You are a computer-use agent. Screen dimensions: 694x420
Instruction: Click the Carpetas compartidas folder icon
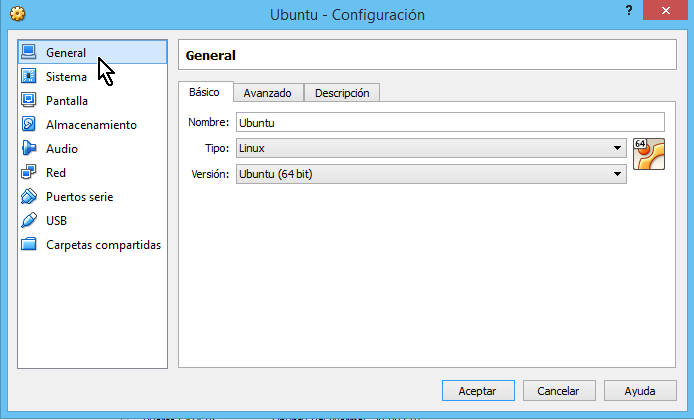click(29, 244)
